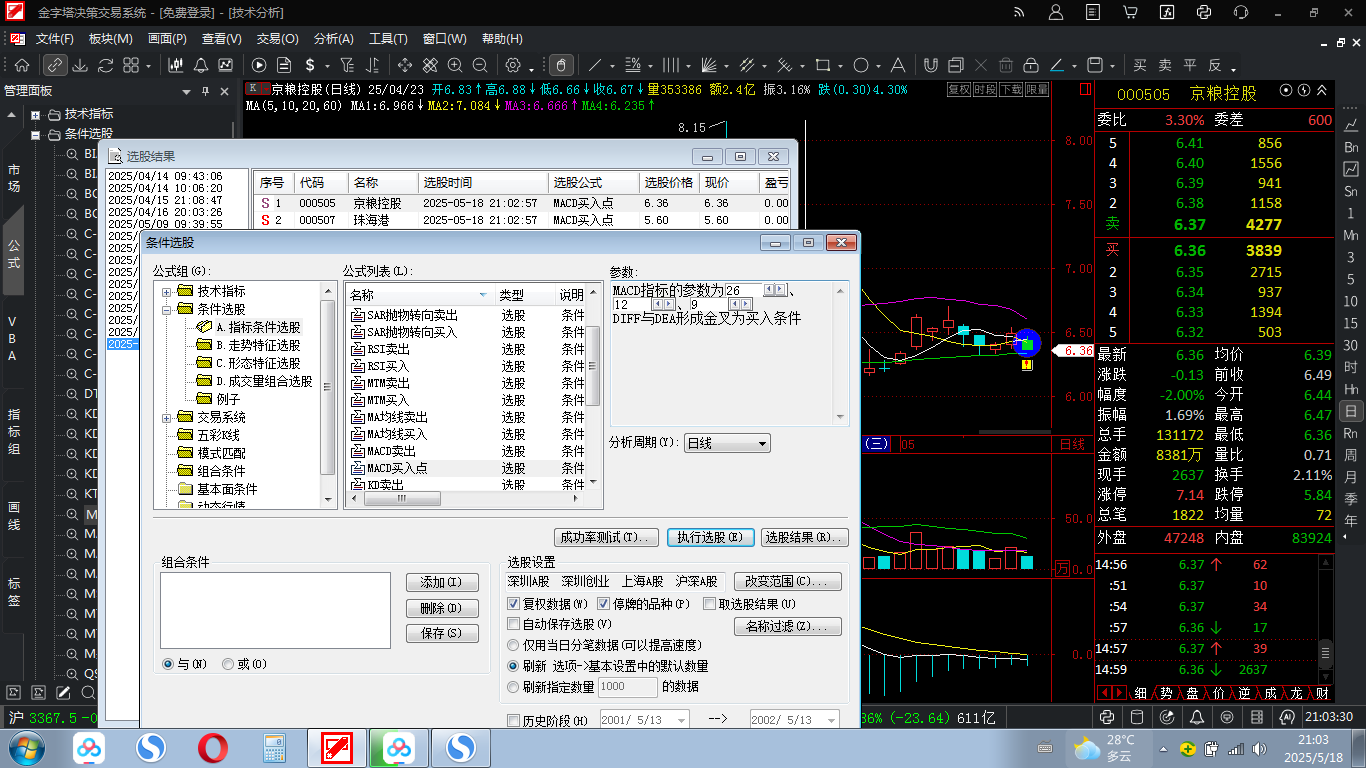Click the 改变范围(C) button
1366x768 pixels.
coord(788,581)
